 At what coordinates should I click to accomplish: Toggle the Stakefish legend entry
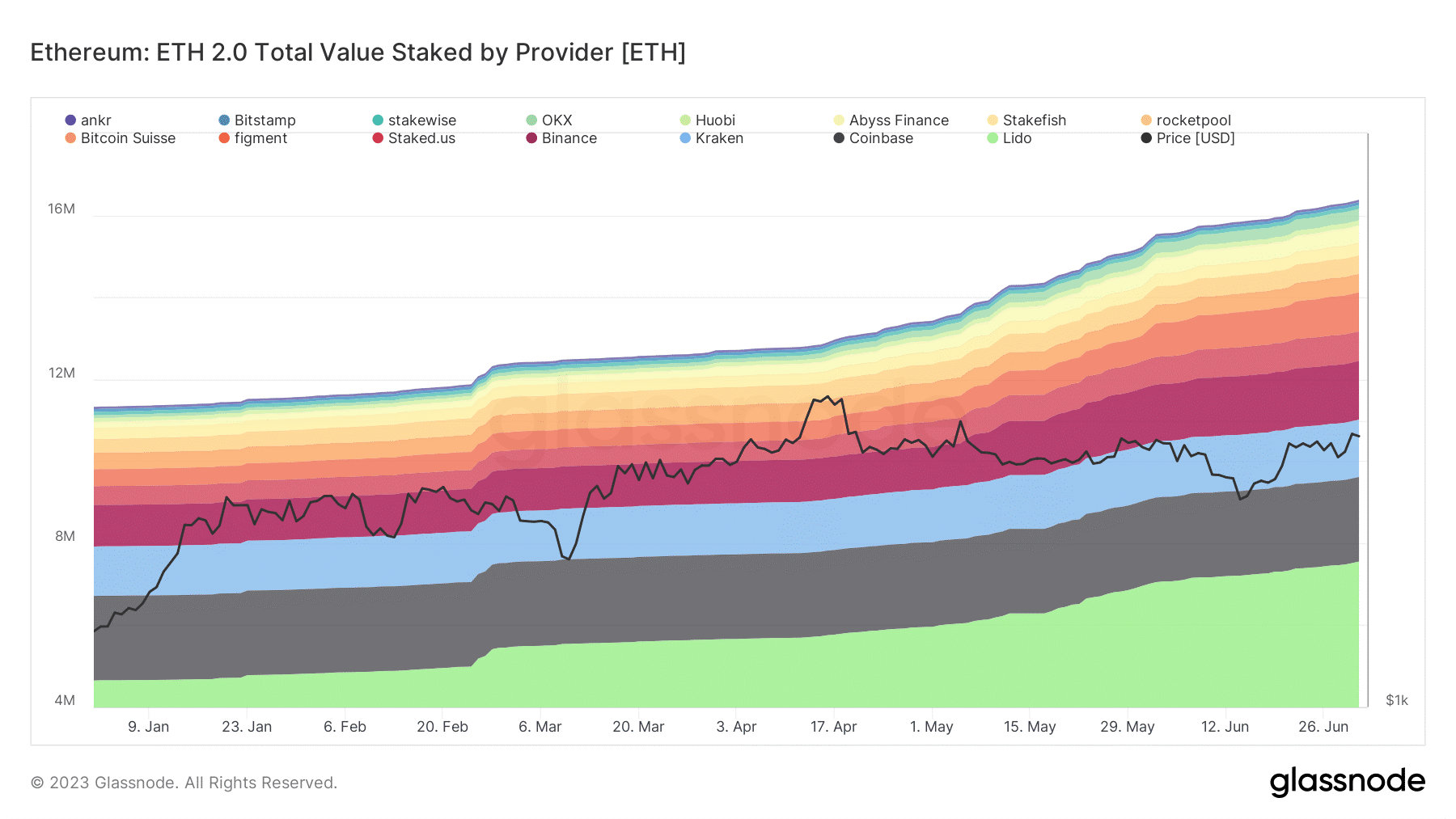(1026, 120)
